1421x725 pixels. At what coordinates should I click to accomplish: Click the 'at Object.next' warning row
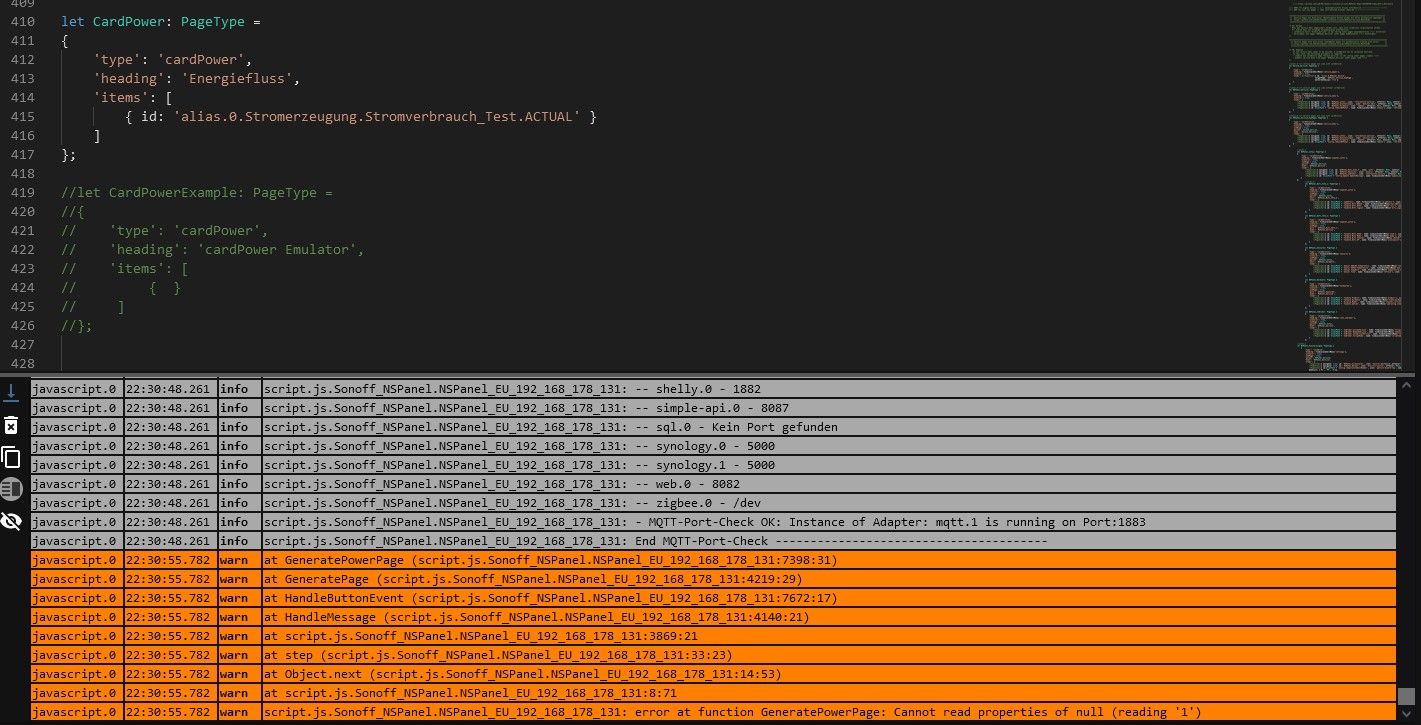pyautogui.click(x=713, y=673)
